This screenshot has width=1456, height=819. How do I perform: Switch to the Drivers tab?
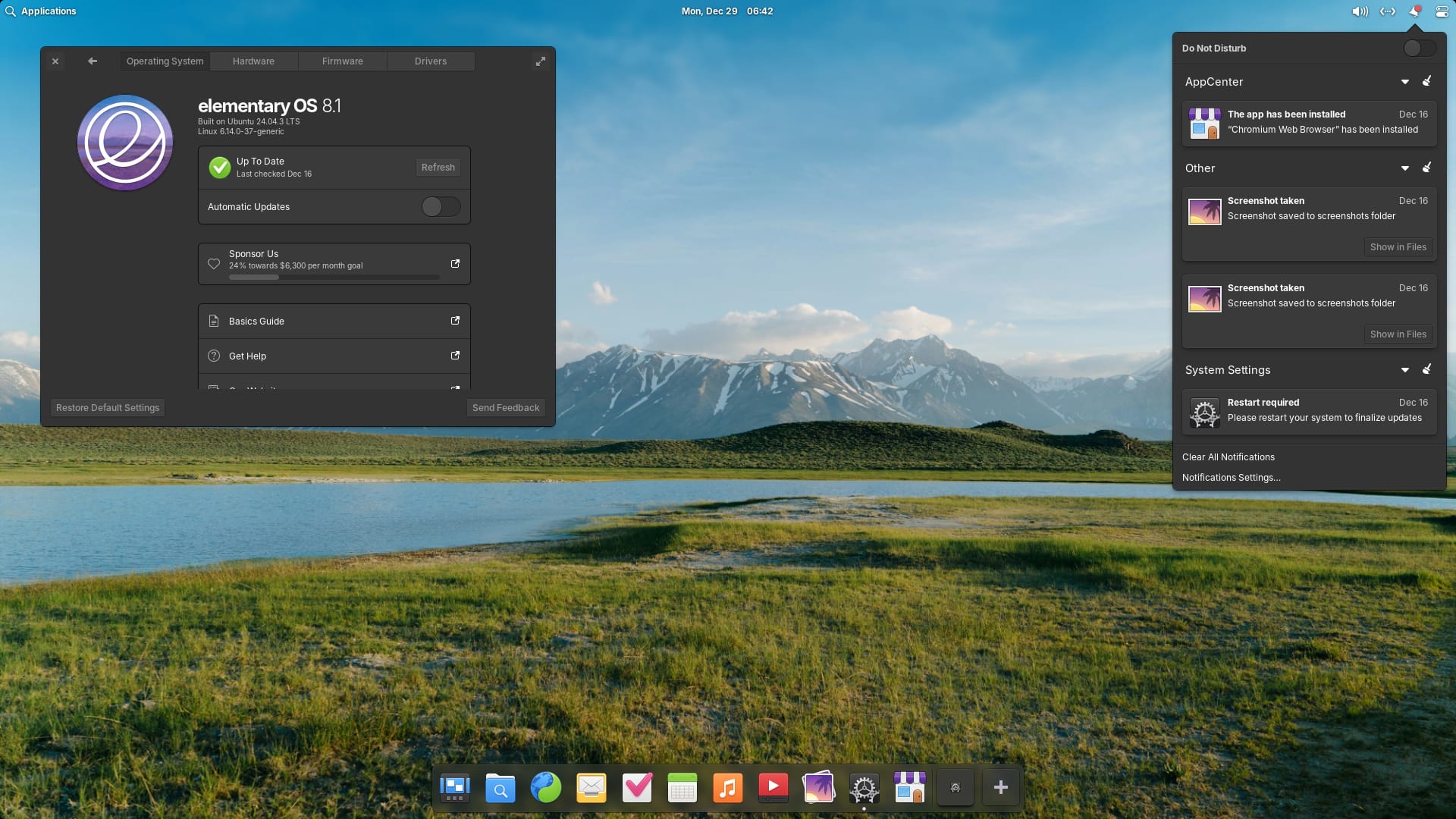430,61
